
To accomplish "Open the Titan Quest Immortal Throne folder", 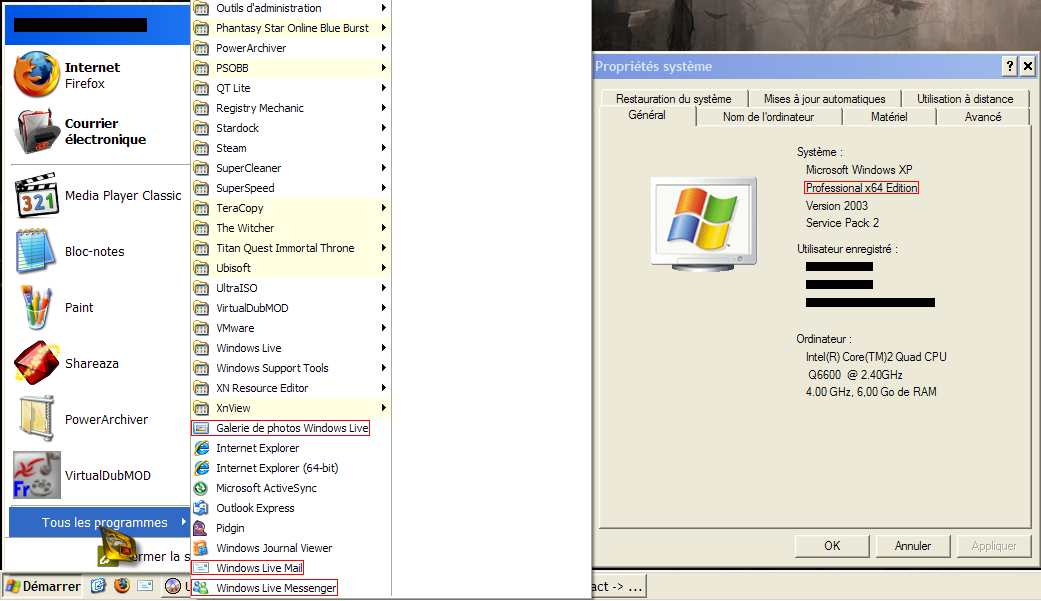I will pos(291,248).
